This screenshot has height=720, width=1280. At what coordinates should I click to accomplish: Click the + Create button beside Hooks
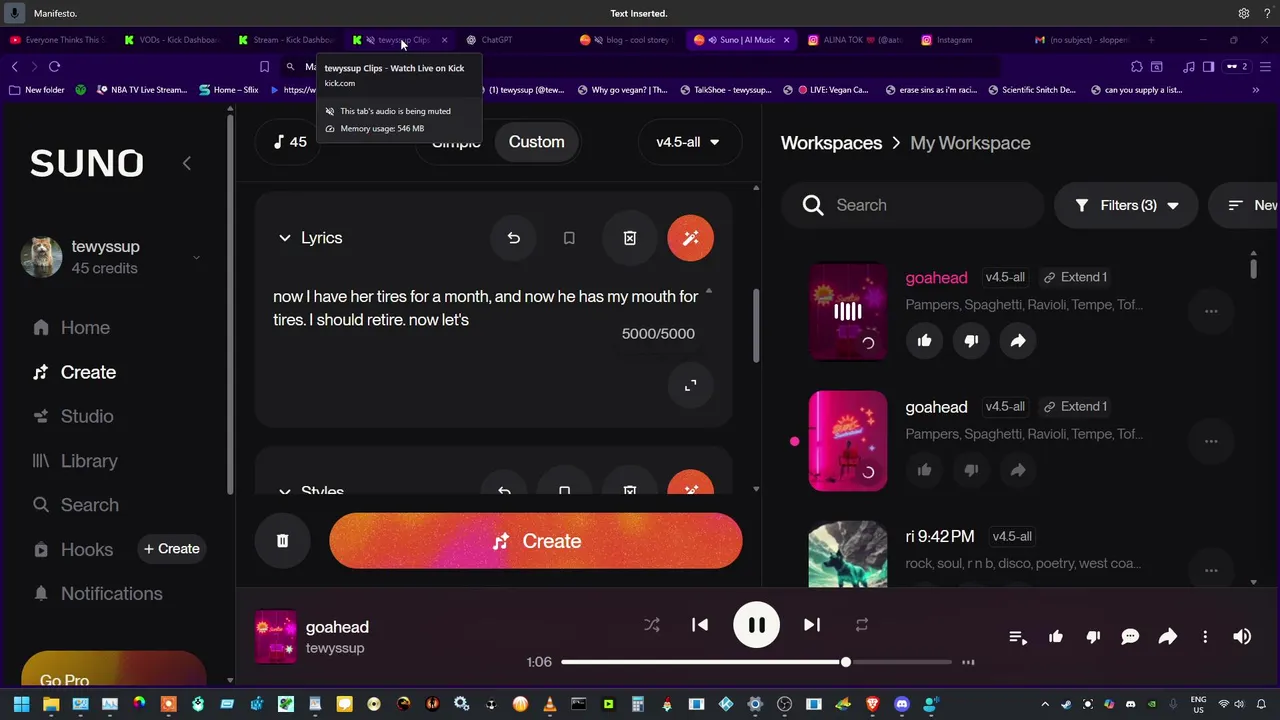(x=171, y=548)
